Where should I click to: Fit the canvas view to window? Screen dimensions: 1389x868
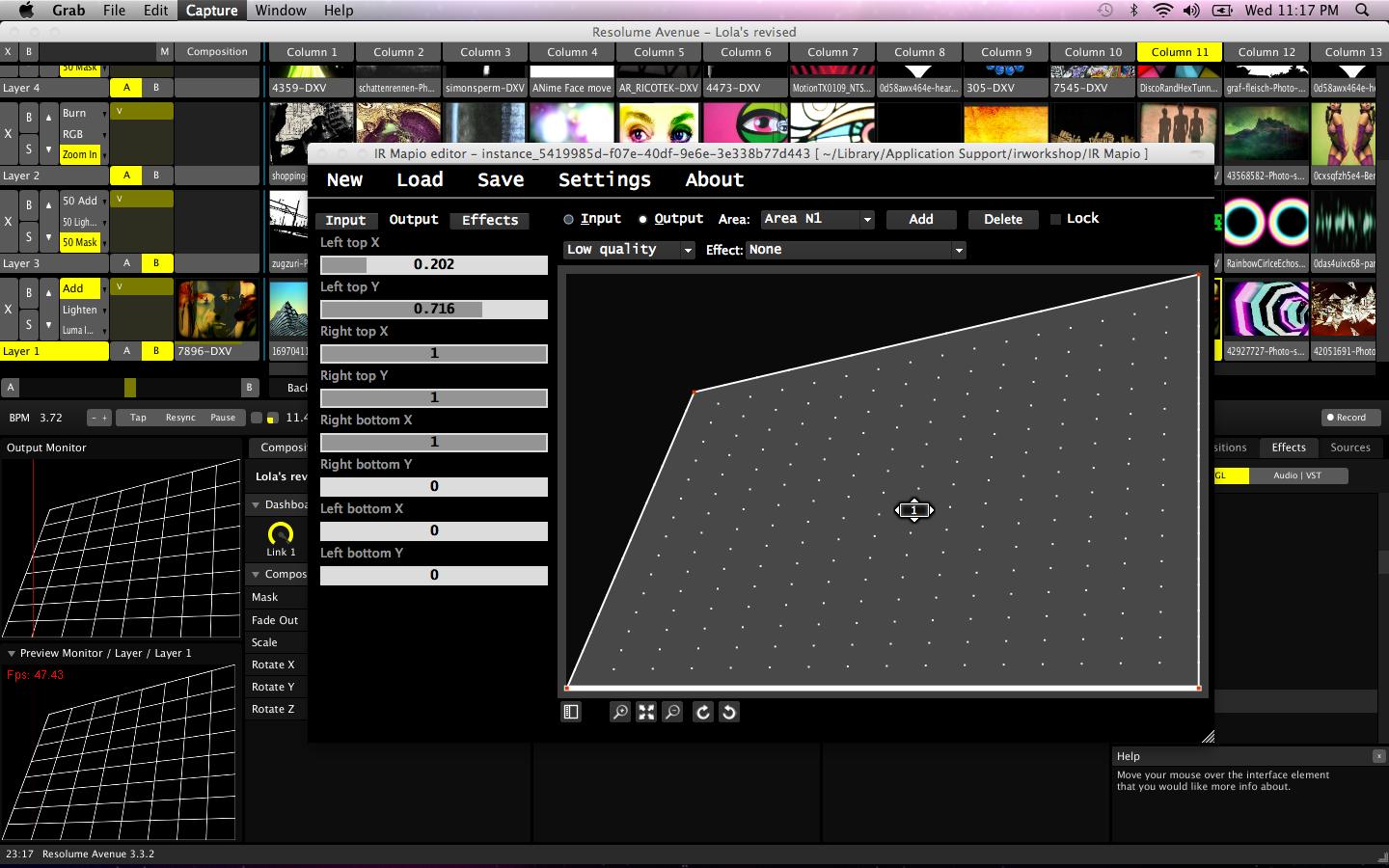(x=646, y=712)
